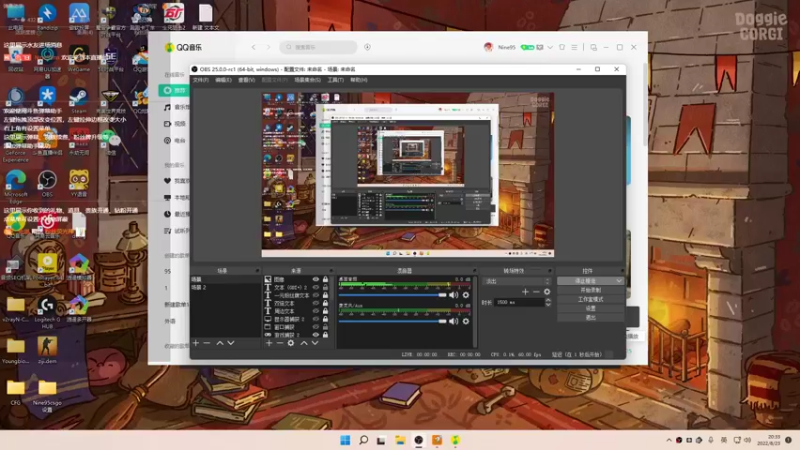800x450 pixels.
Task: Remove transition with the minus icon
Action: (x=536, y=291)
